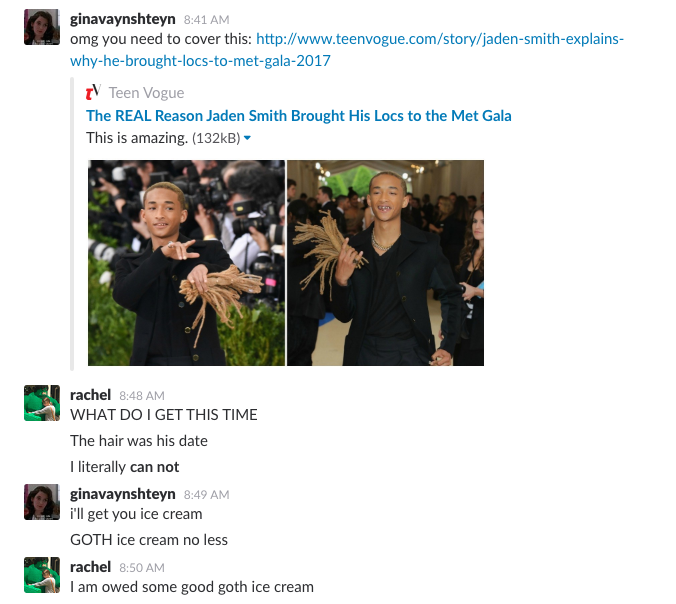This screenshot has height=604, width=676.
Task: Open the left Met Gala photo preview
Action: (186, 263)
